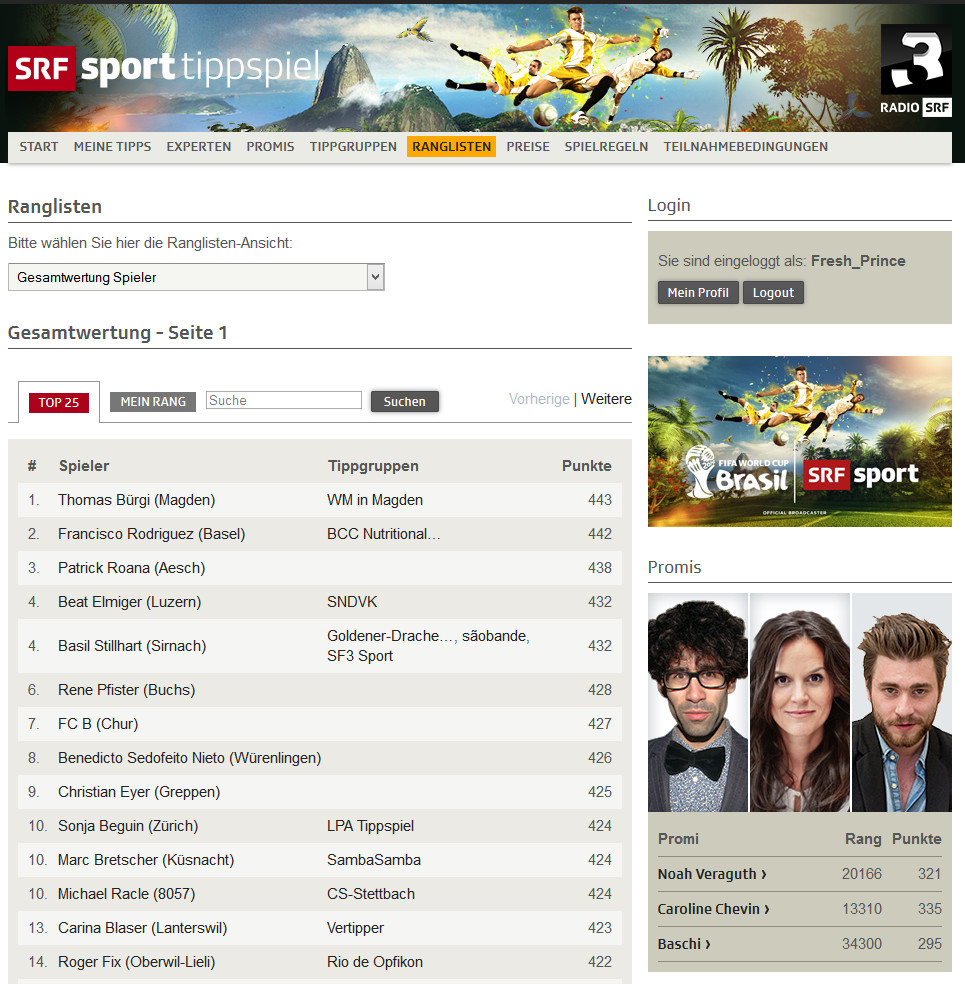Viewport: 965px width, 984px height.
Task: Click tip group WM in Magden
Action: click(x=375, y=500)
